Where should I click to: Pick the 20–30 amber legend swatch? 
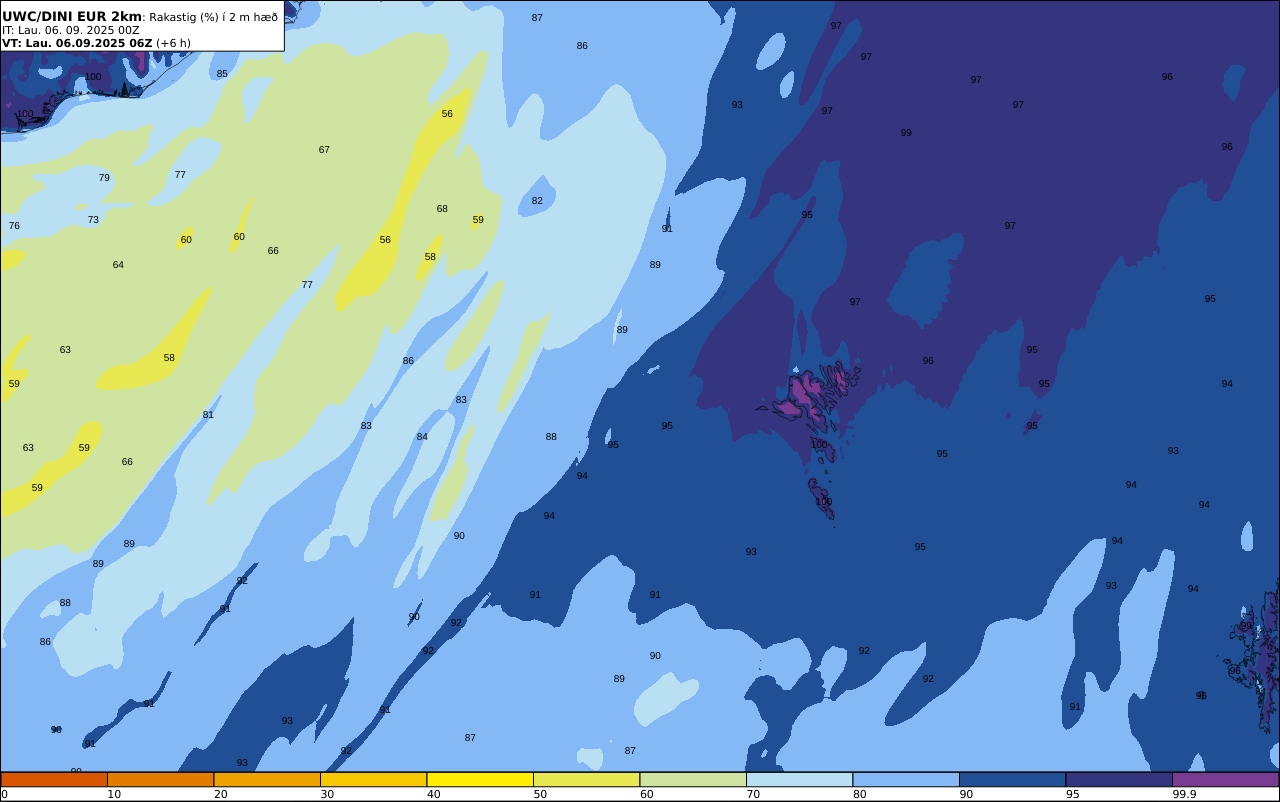pos(267,779)
